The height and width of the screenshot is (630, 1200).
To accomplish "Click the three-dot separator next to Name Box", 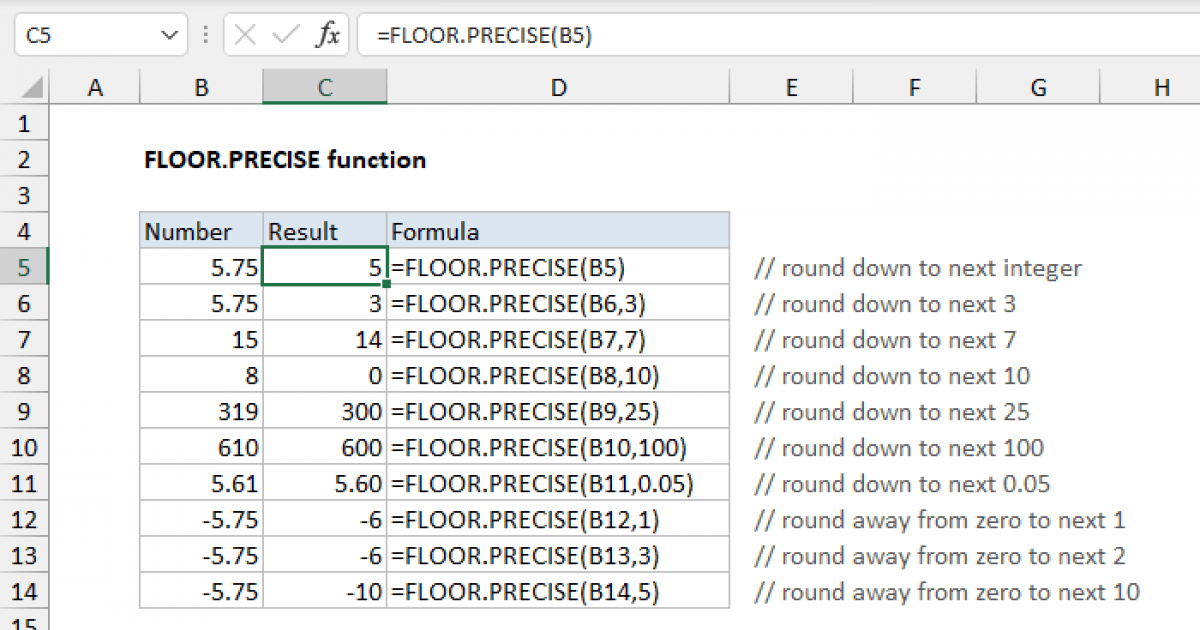I will point(205,34).
